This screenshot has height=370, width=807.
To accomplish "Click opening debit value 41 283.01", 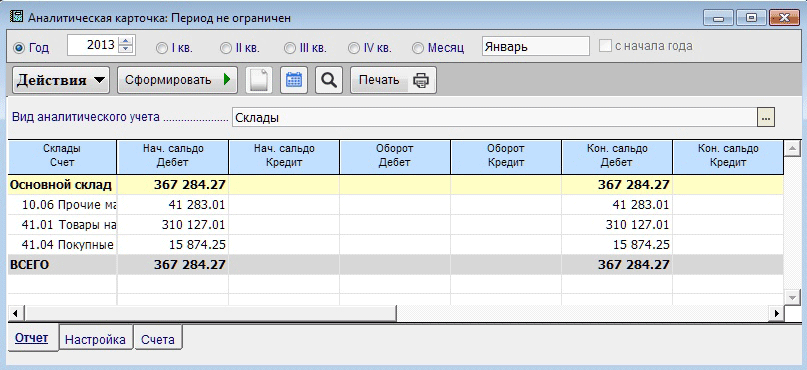I will [197, 205].
